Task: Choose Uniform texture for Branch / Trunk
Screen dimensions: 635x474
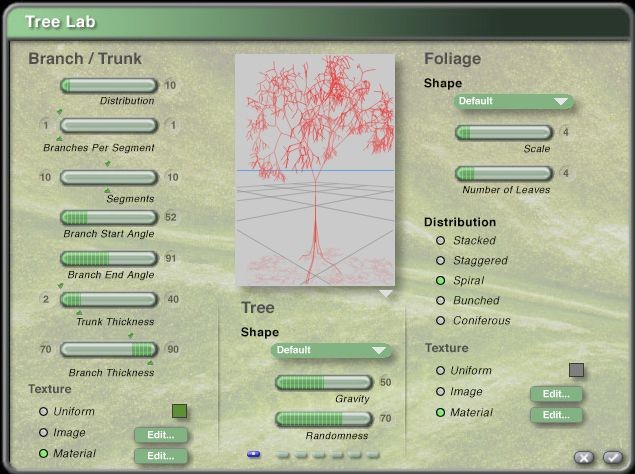Action: pyautogui.click(x=43, y=411)
